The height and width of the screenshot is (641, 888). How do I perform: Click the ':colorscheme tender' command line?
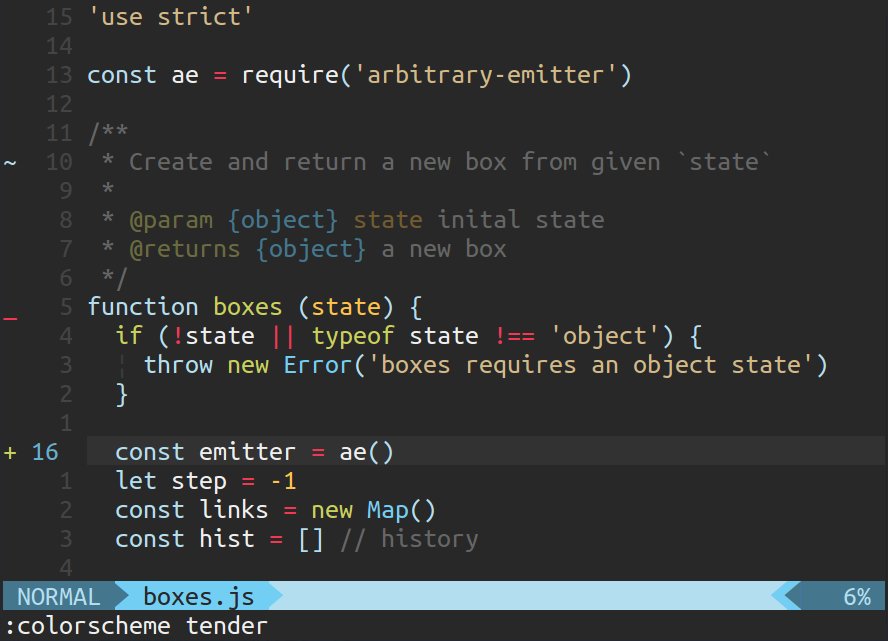(136, 626)
